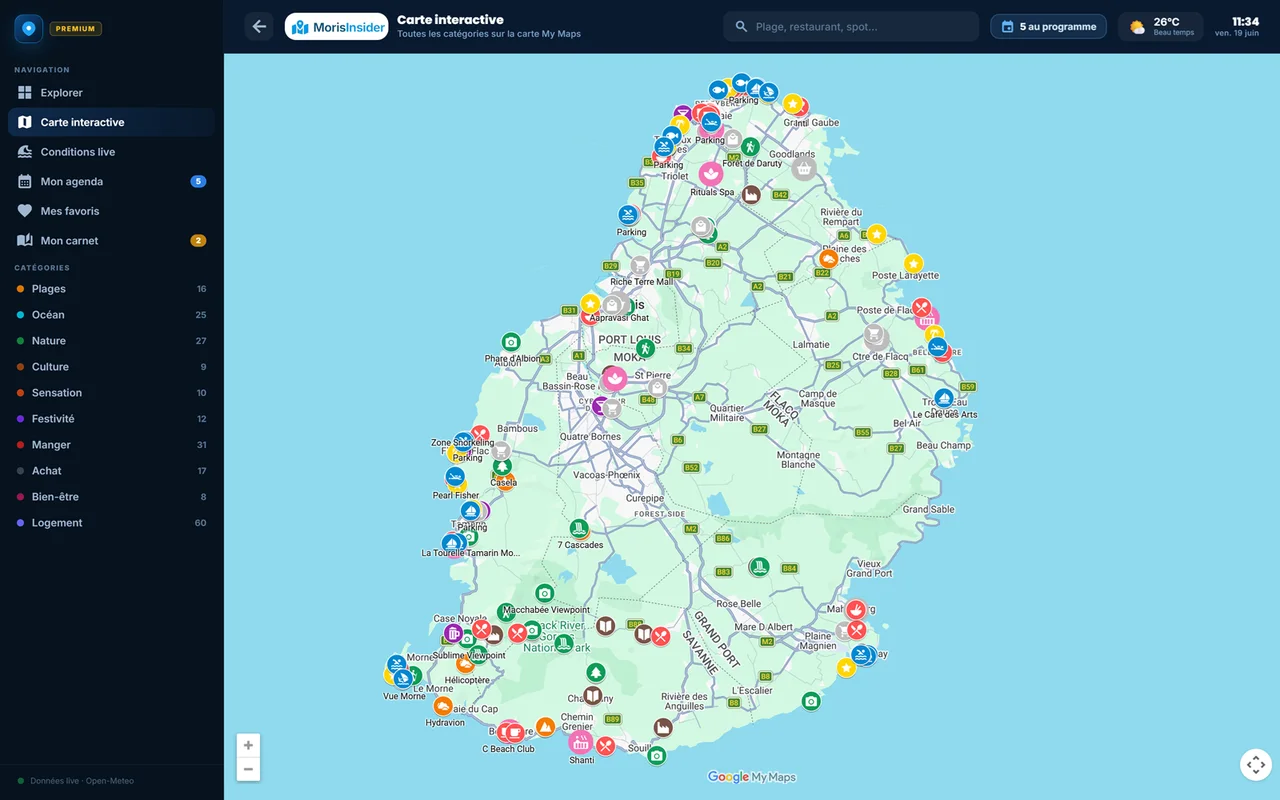Screen dimensions: 1280x800
Task: Select the Poste Lafayette yellow star marker
Action: click(x=913, y=264)
